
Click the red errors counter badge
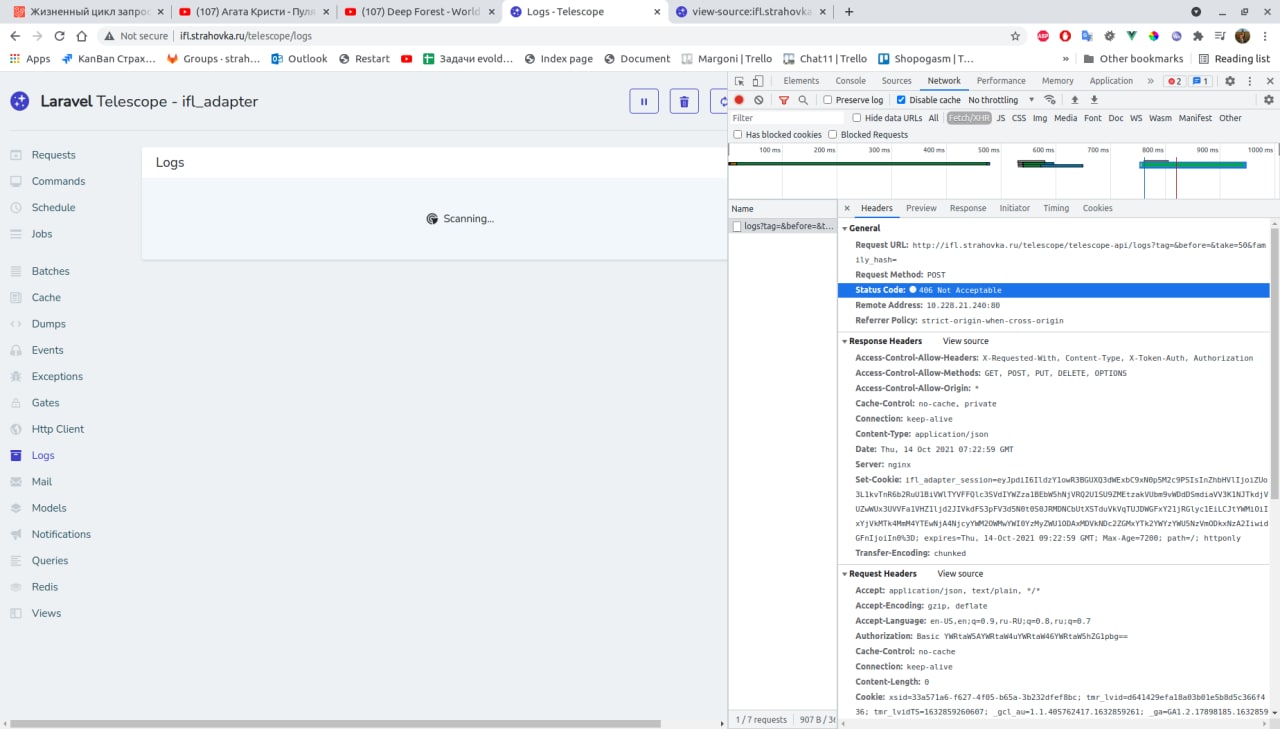[1174, 81]
